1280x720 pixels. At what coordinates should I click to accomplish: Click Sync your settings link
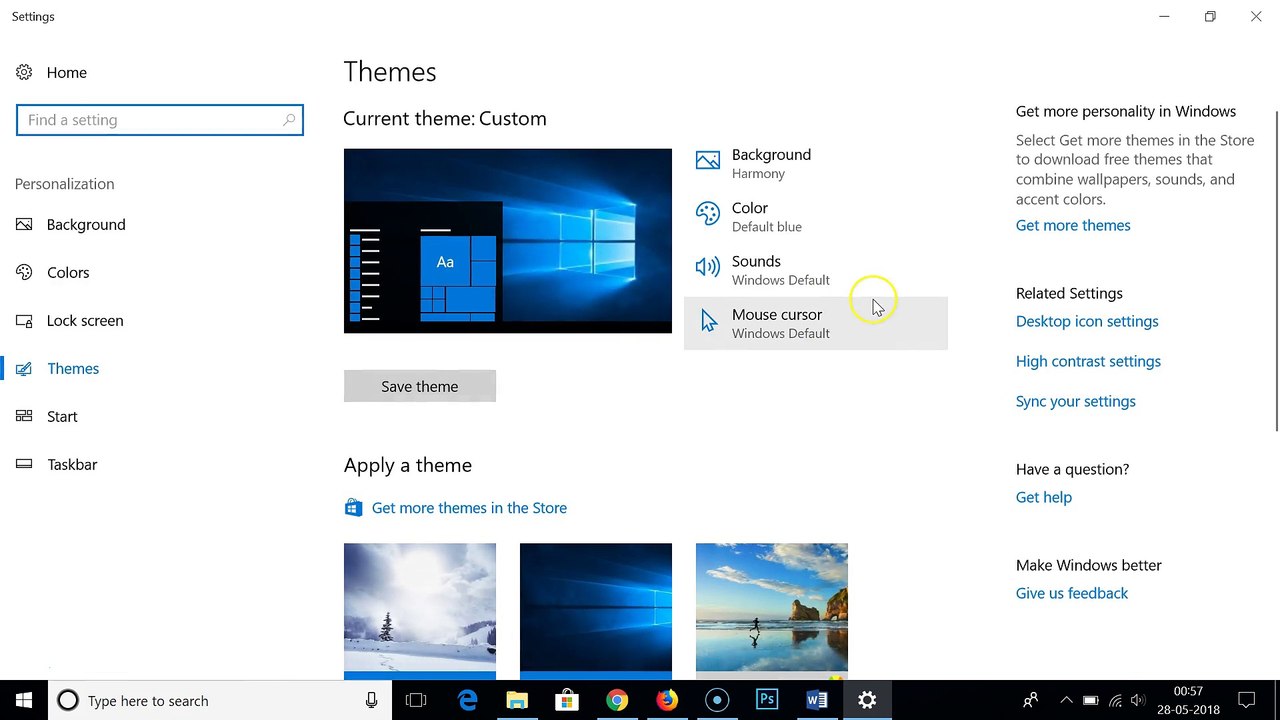point(1076,401)
